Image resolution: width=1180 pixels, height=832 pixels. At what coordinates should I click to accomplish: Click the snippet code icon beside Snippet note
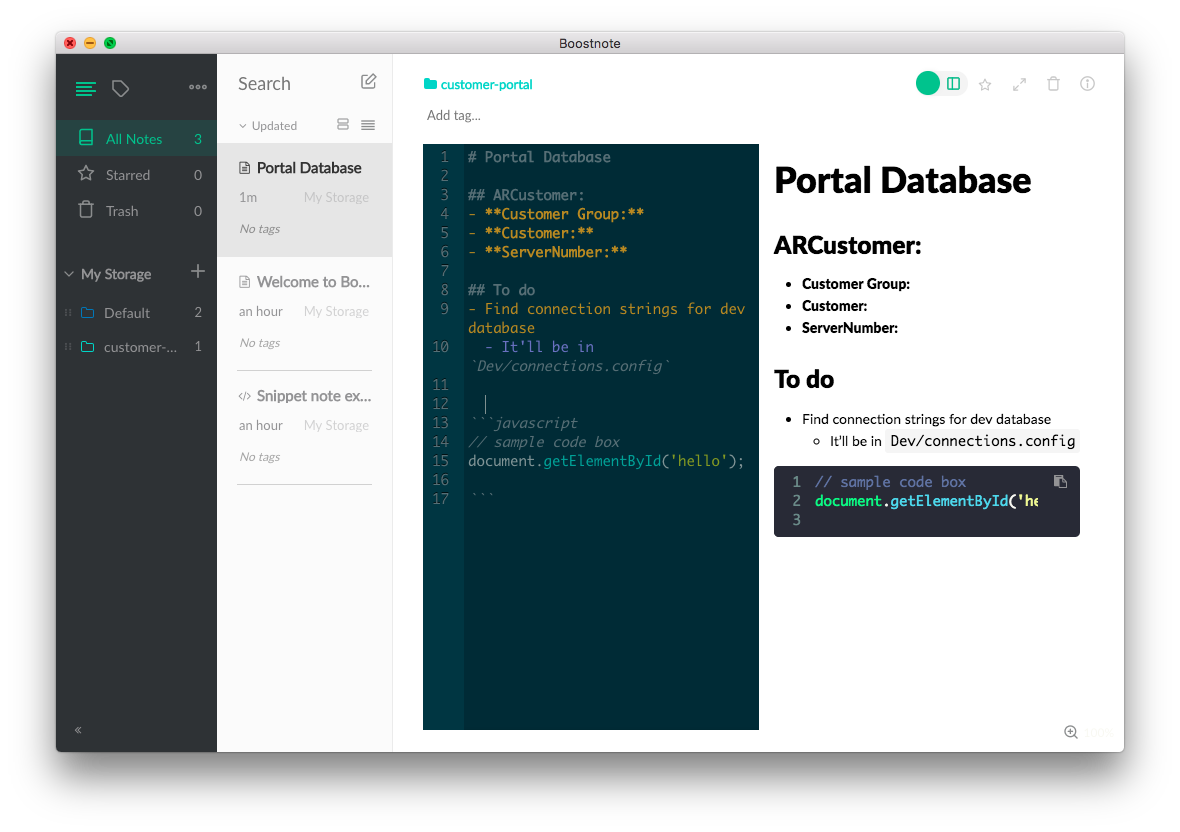click(245, 396)
